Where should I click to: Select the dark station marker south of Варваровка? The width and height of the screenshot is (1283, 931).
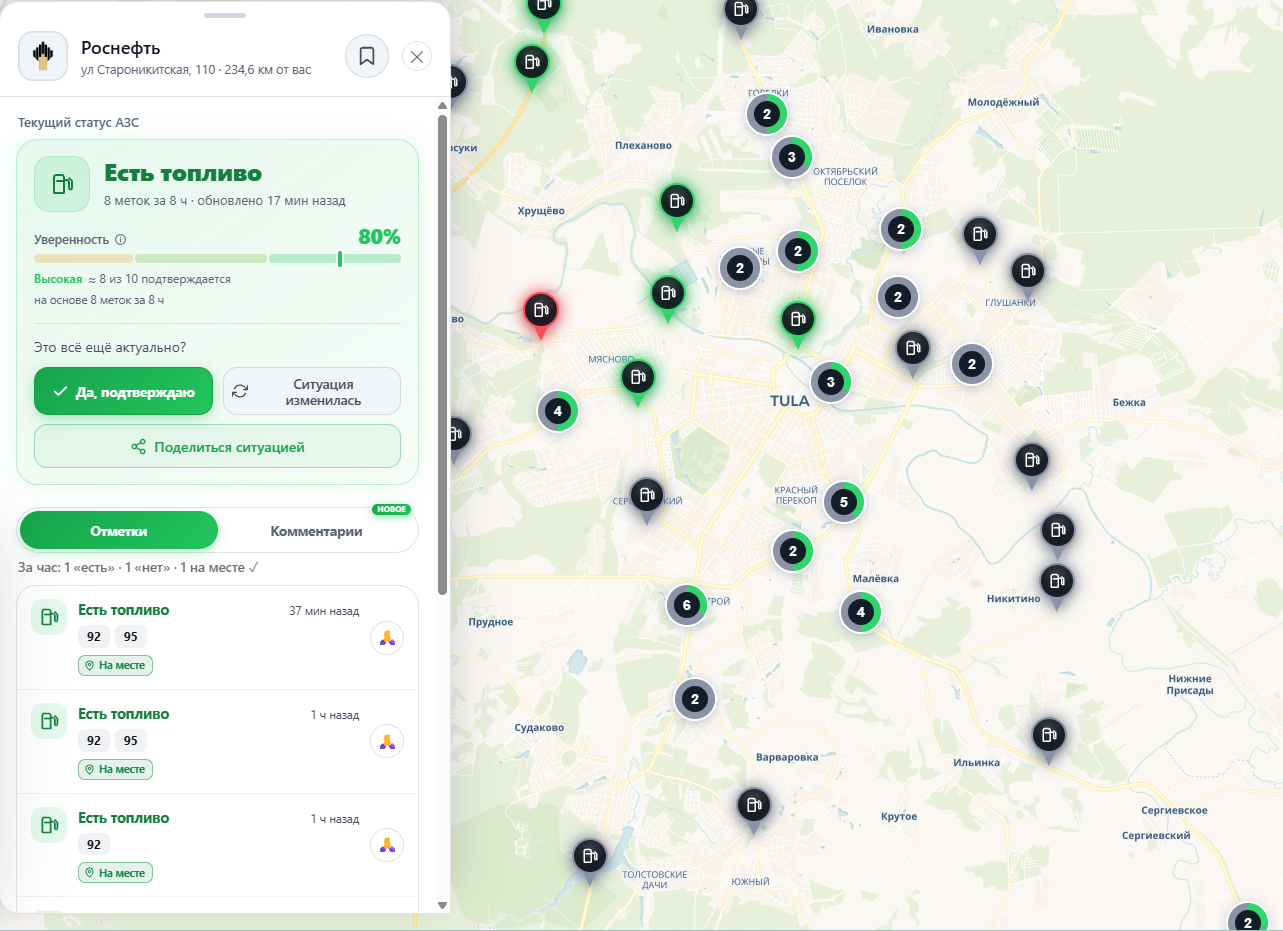click(753, 808)
